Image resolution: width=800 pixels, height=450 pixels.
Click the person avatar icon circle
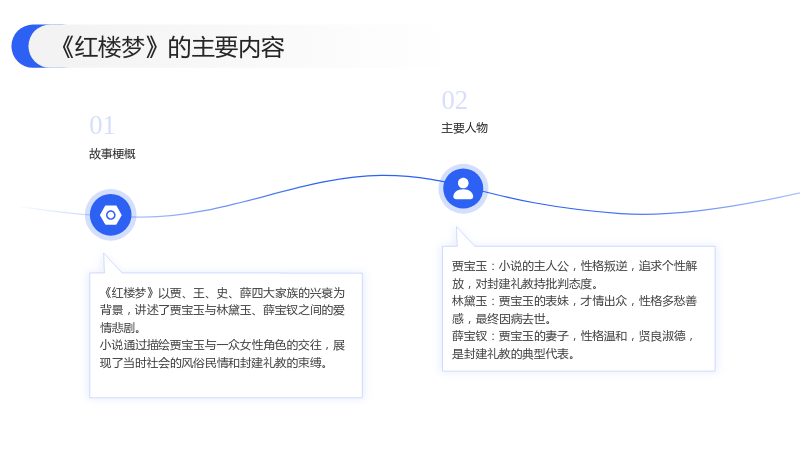463,189
